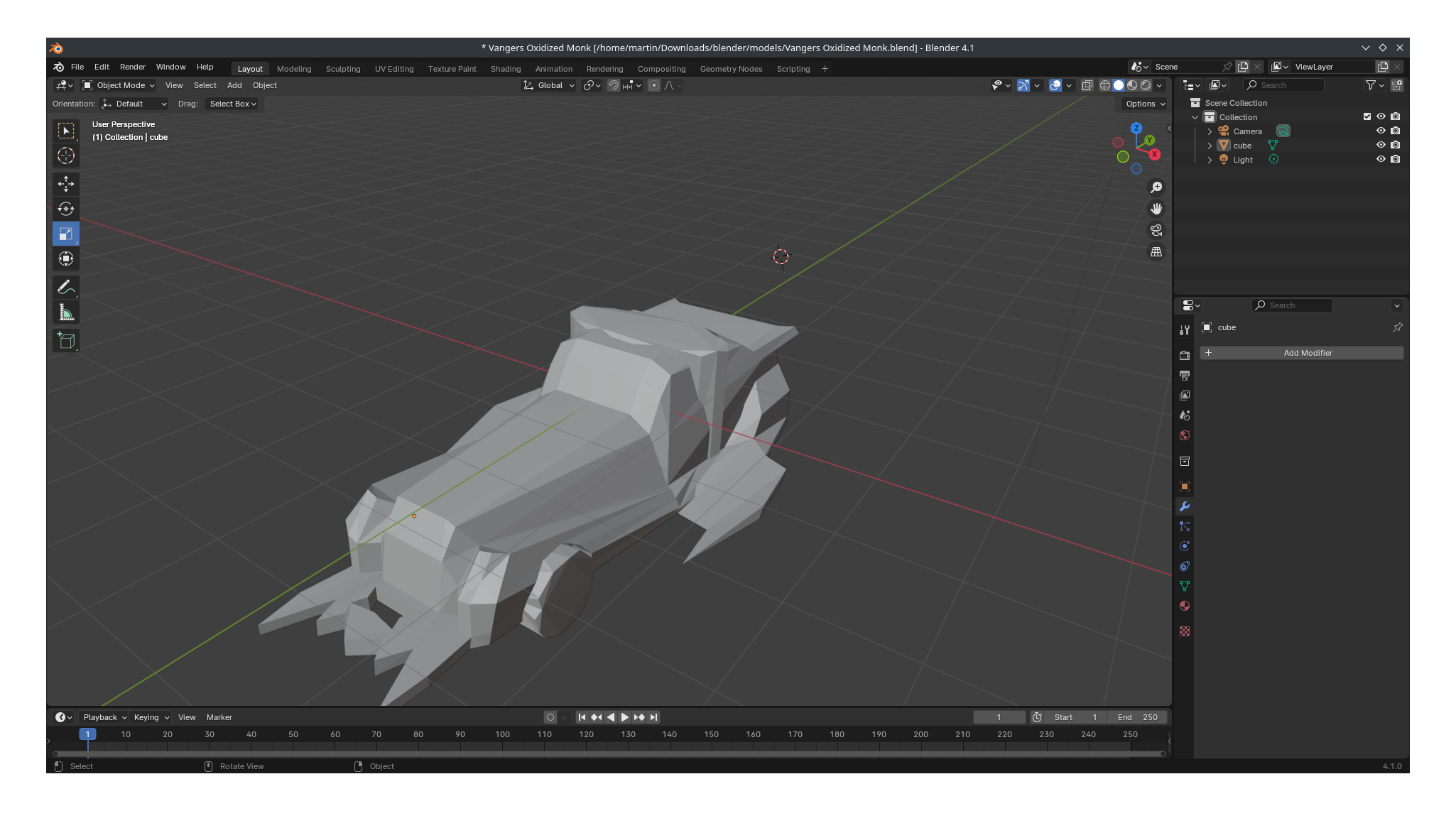Screen dimensions: 1456x828
Task: Expand the Light tree item
Action: click(1210, 160)
